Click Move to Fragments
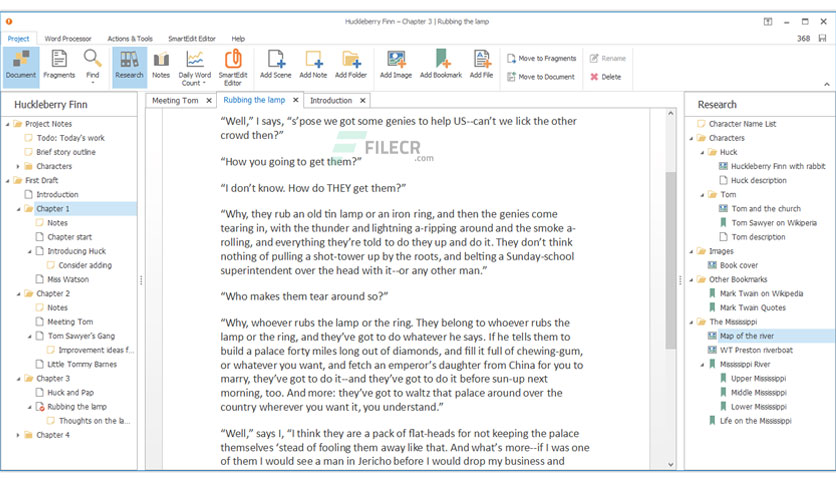The image size is (836, 484). (x=541, y=58)
